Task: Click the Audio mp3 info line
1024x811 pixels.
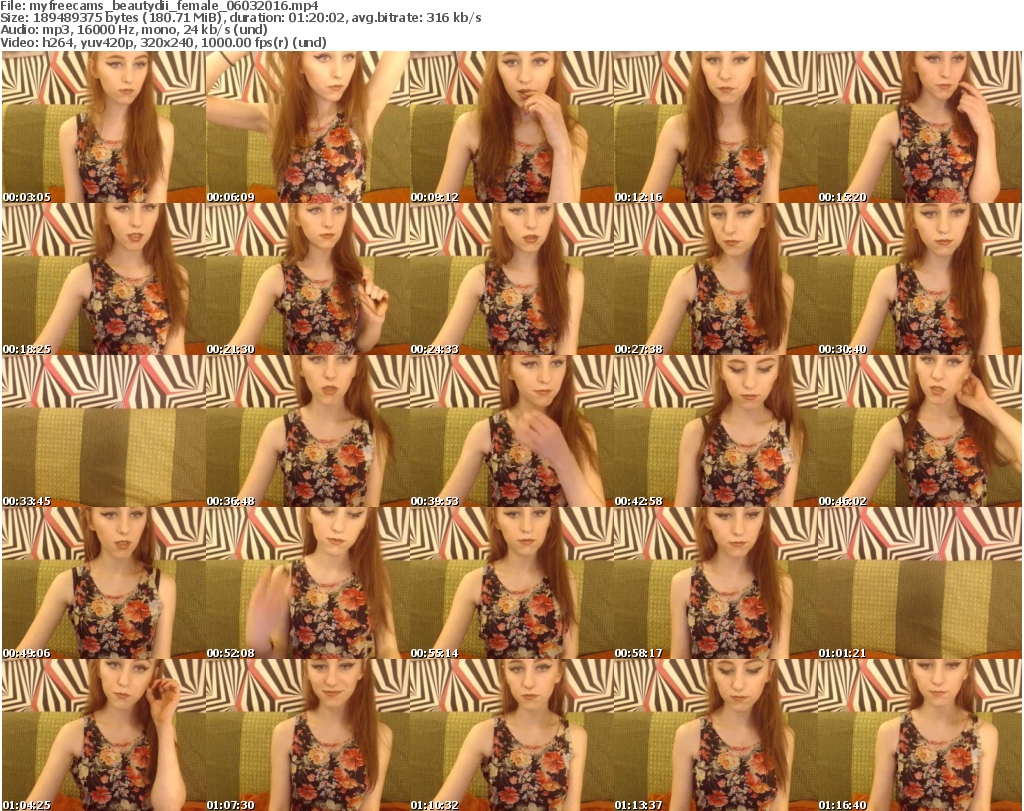Action: tap(134, 30)
